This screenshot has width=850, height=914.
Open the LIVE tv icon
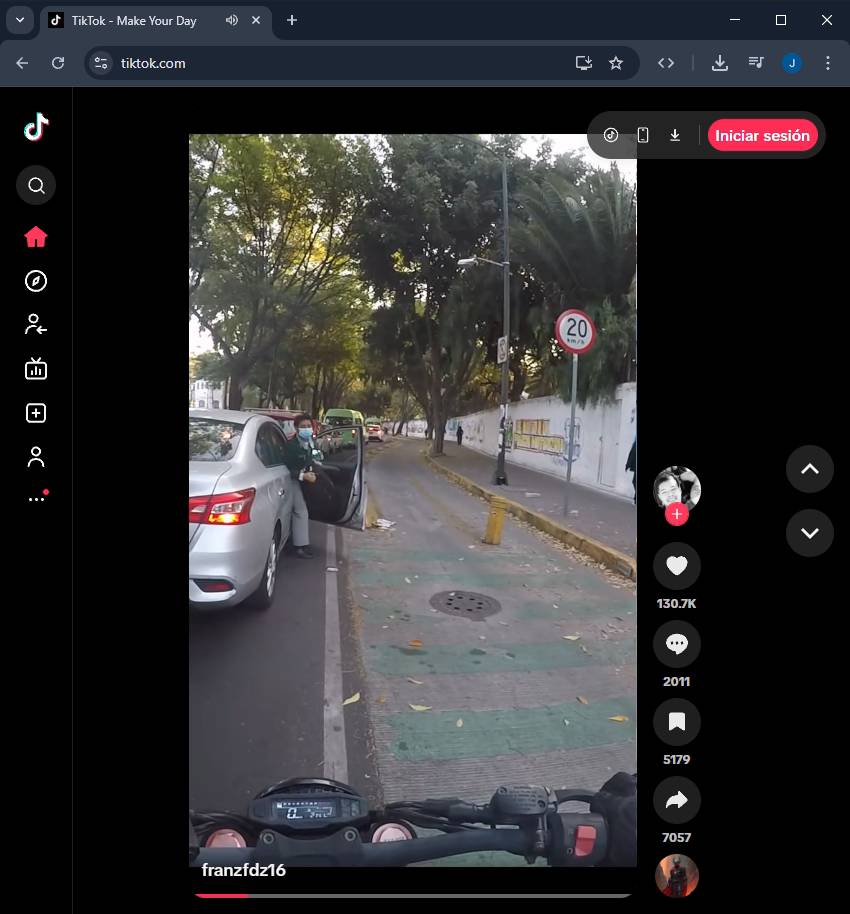[36, 369]
